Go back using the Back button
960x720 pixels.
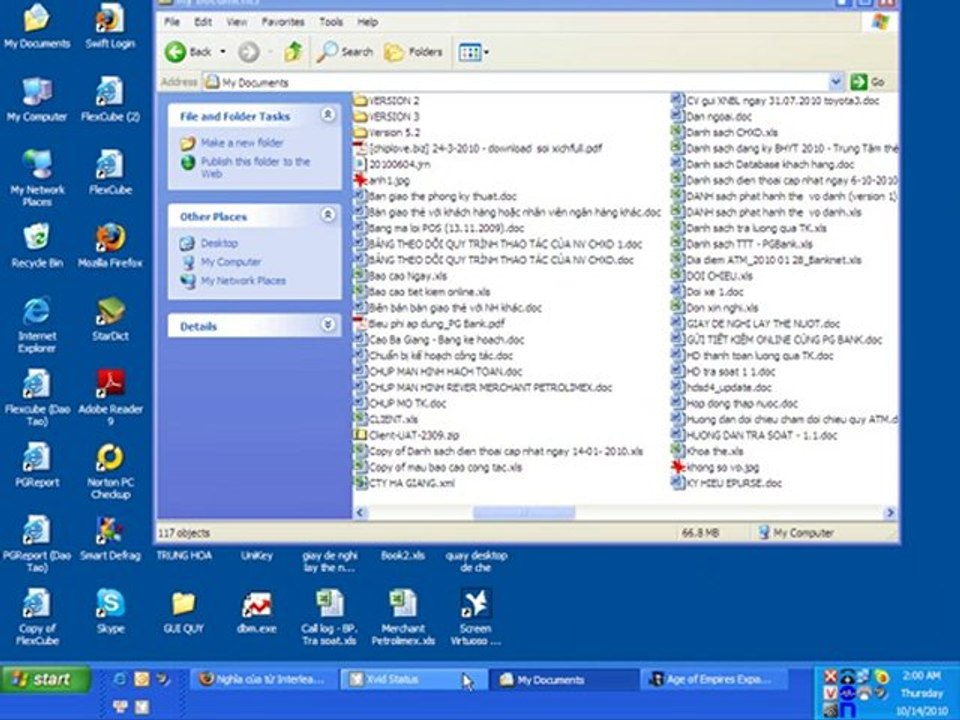(x=188, y=52)
